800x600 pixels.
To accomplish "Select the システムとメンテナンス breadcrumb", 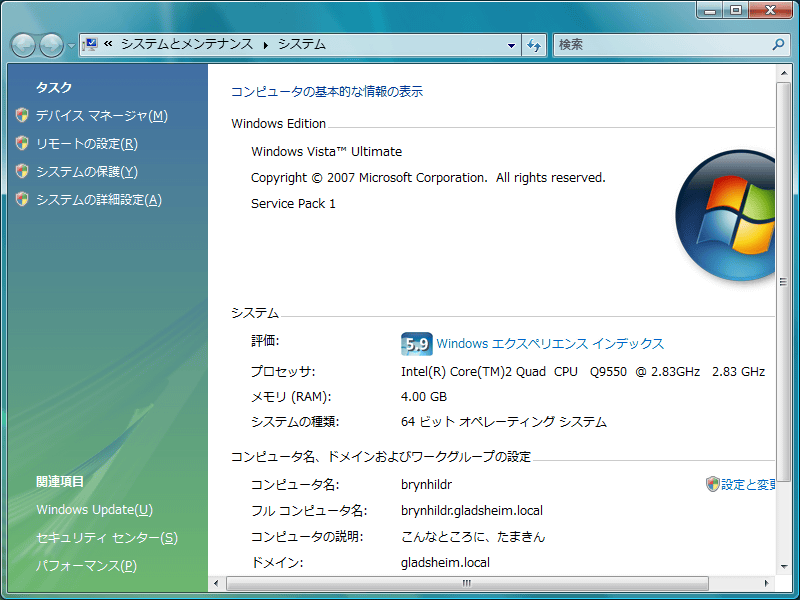I will coord(186,45).
